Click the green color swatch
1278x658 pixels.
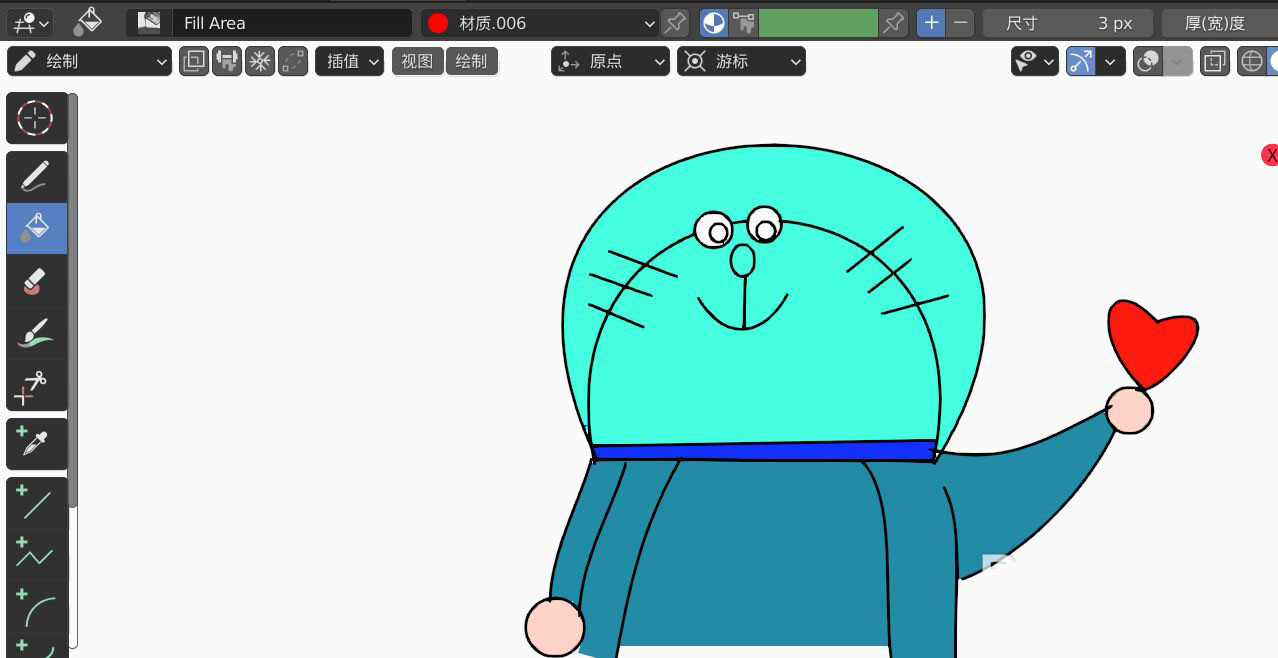pyautogui.click(x=818, y=22)
